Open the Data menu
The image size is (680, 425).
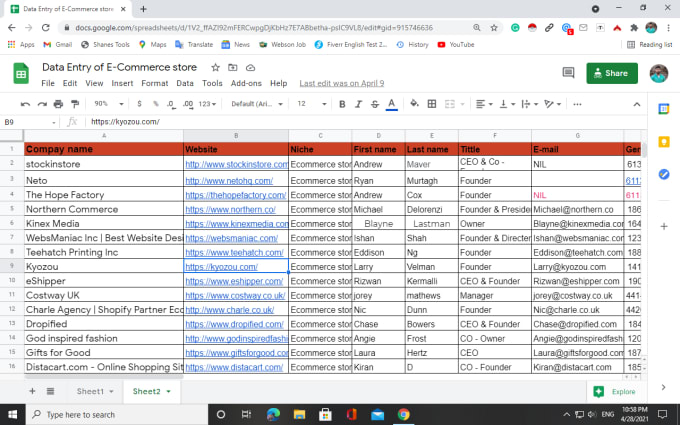185,83
